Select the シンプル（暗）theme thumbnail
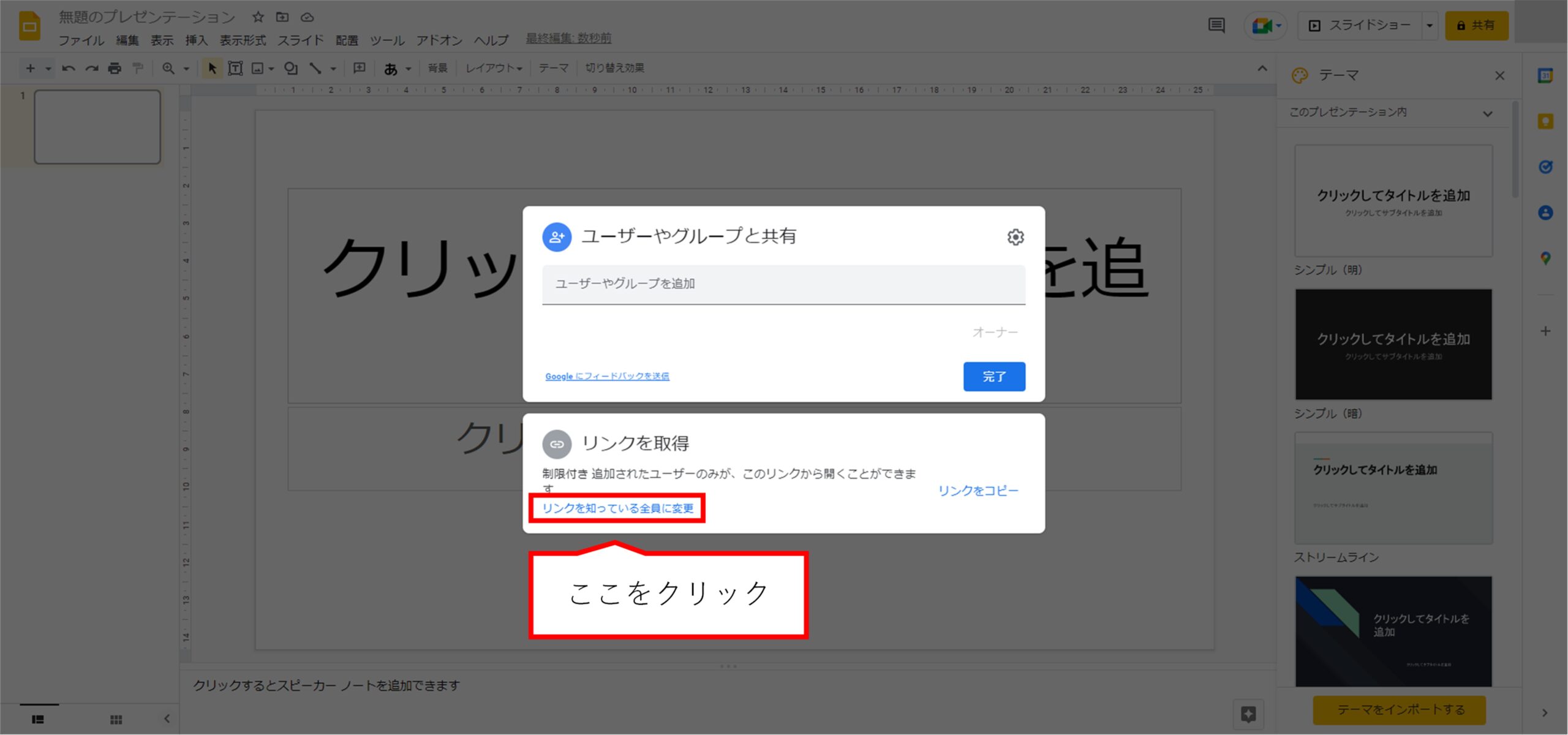 [1393, 345]
